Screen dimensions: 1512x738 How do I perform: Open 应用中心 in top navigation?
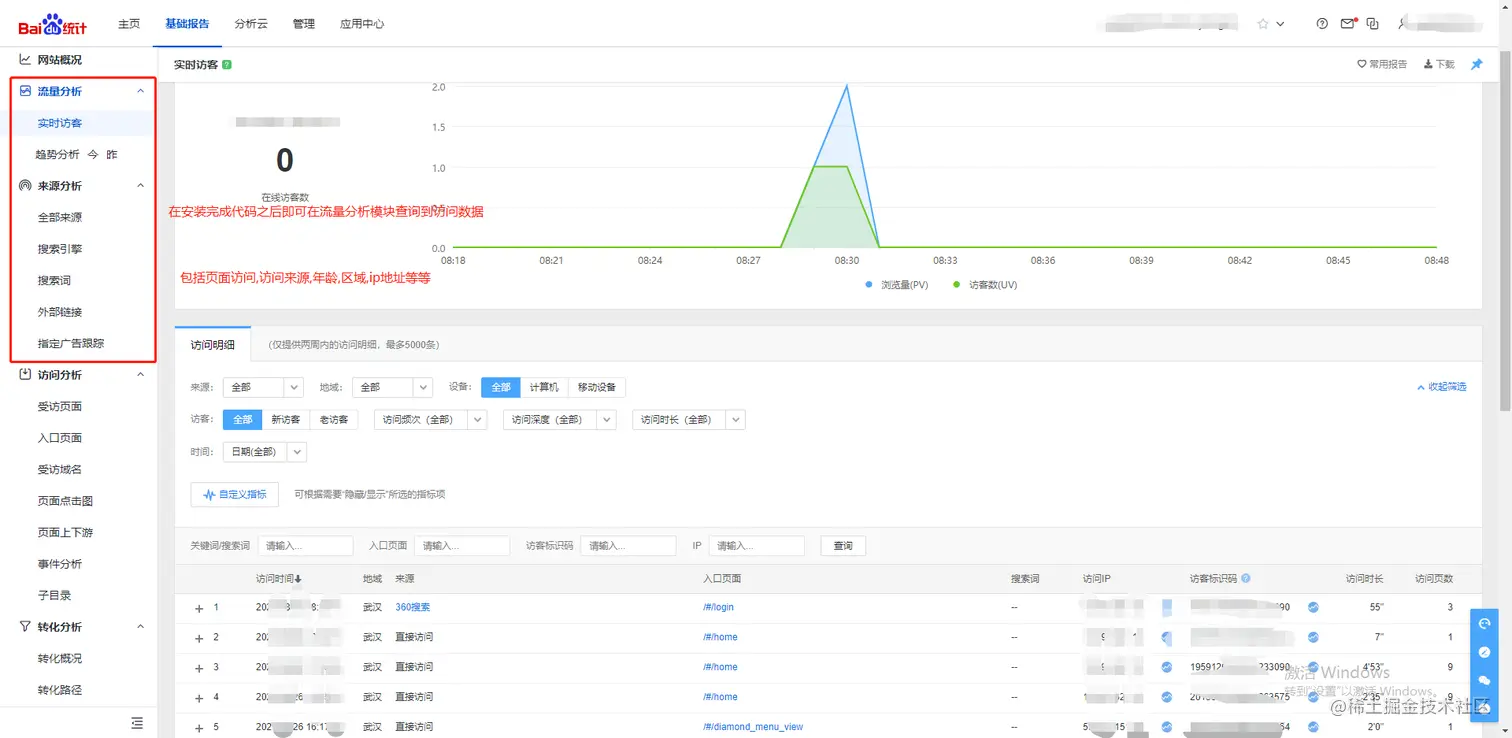click(362, 24)
